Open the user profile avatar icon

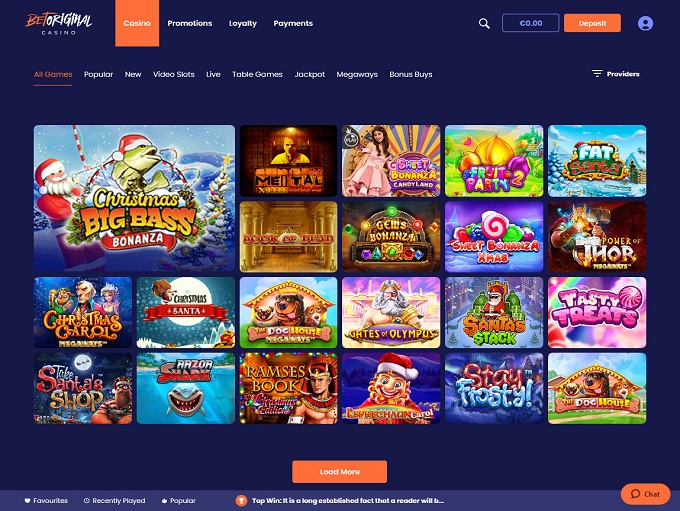(645, 23)
